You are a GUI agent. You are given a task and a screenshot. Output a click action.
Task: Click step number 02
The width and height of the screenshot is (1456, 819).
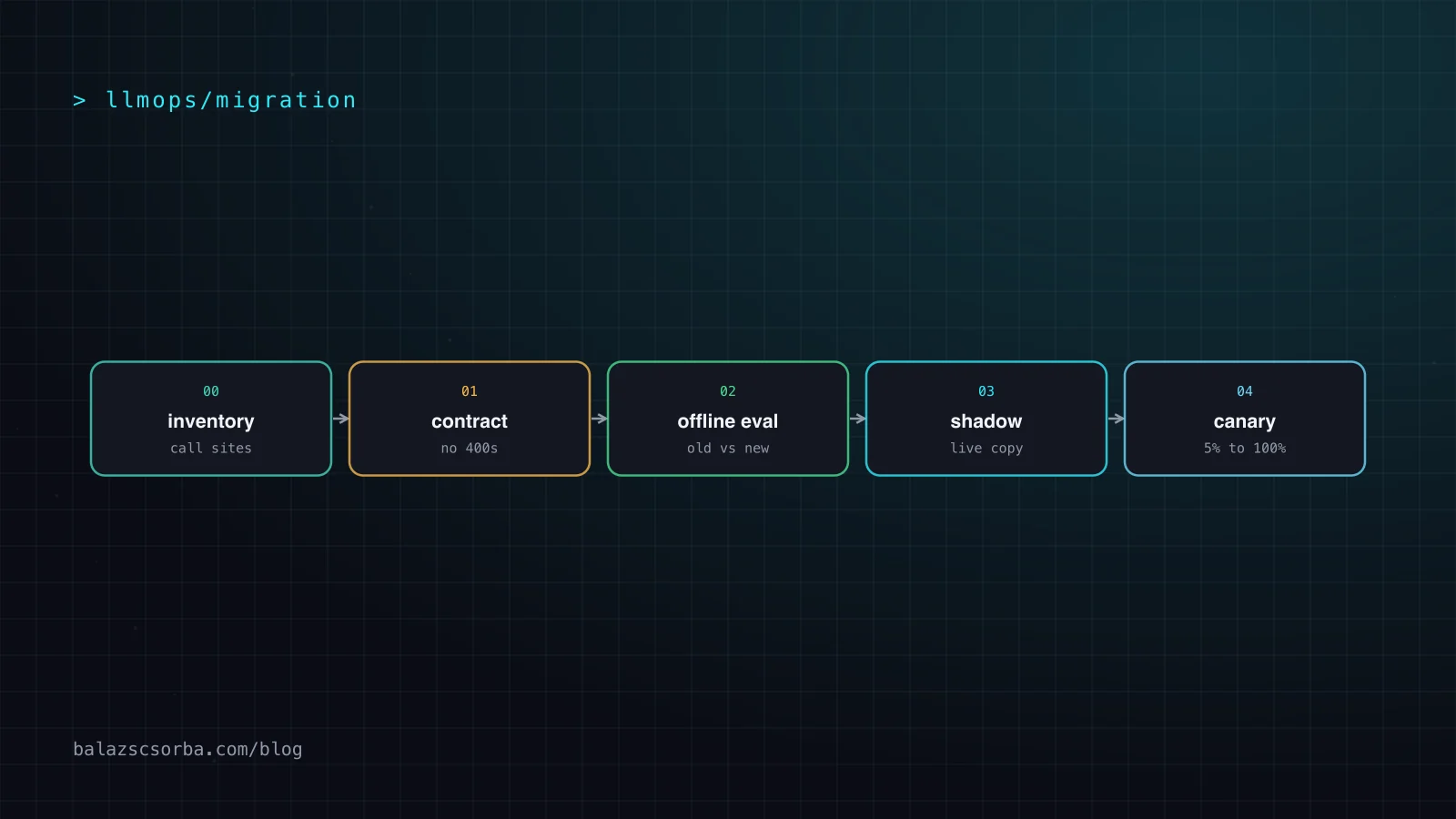click(x=728, y=391)
